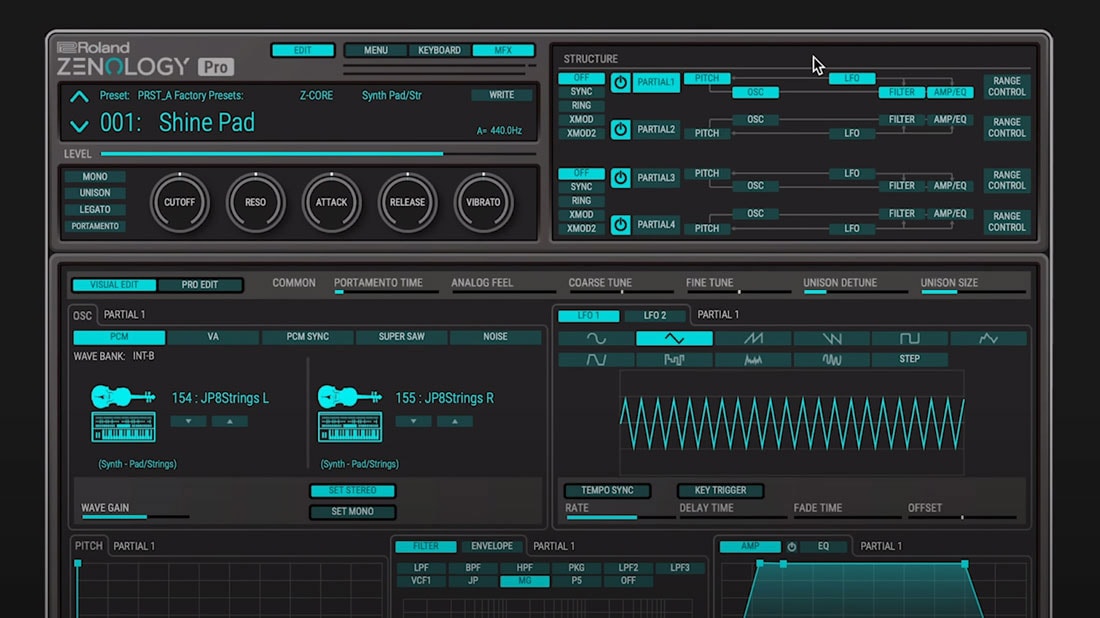
Task: Select the random noise LFO waveform
Action: (753, 359)
